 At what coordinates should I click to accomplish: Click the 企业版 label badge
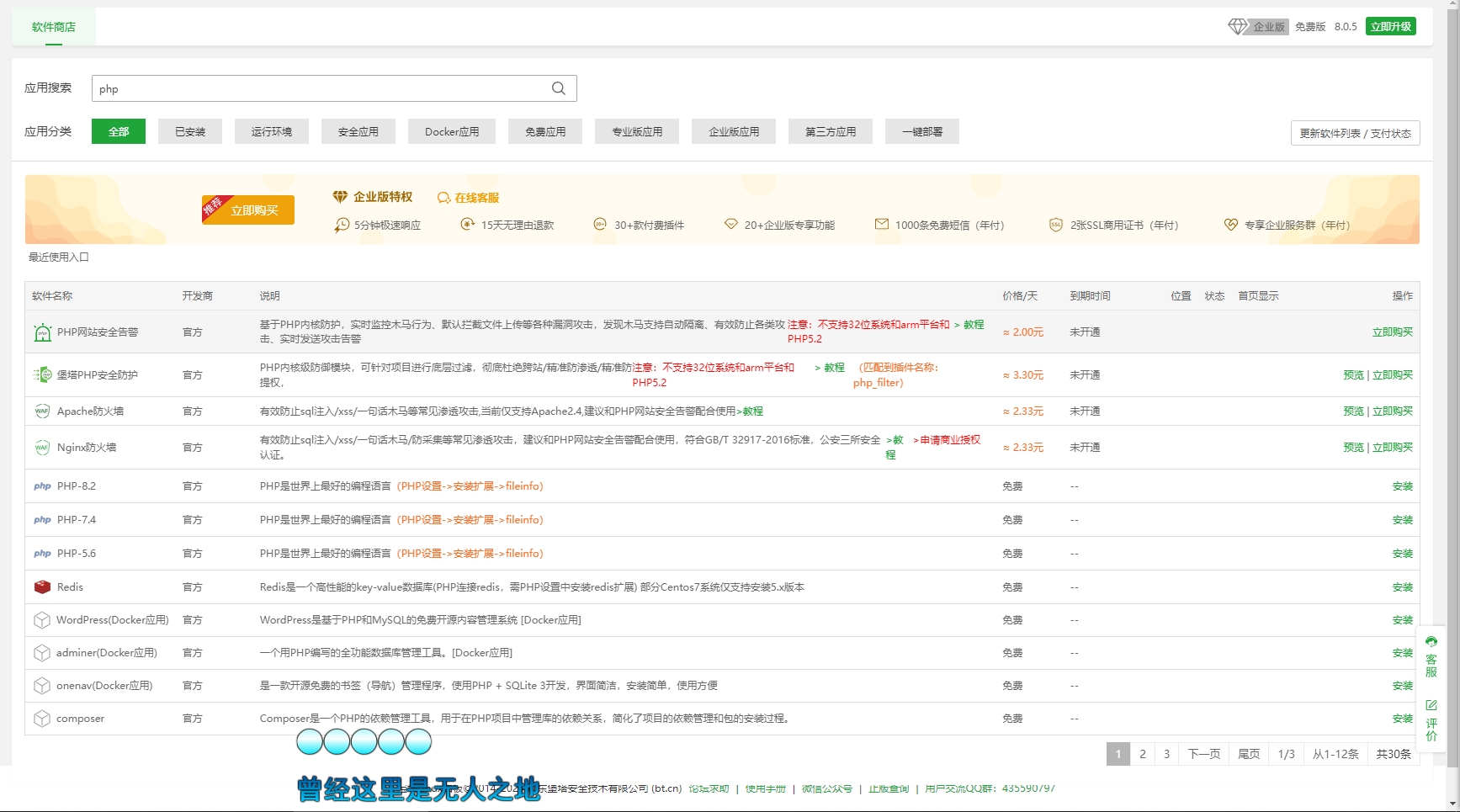(x=1269, y=27)
